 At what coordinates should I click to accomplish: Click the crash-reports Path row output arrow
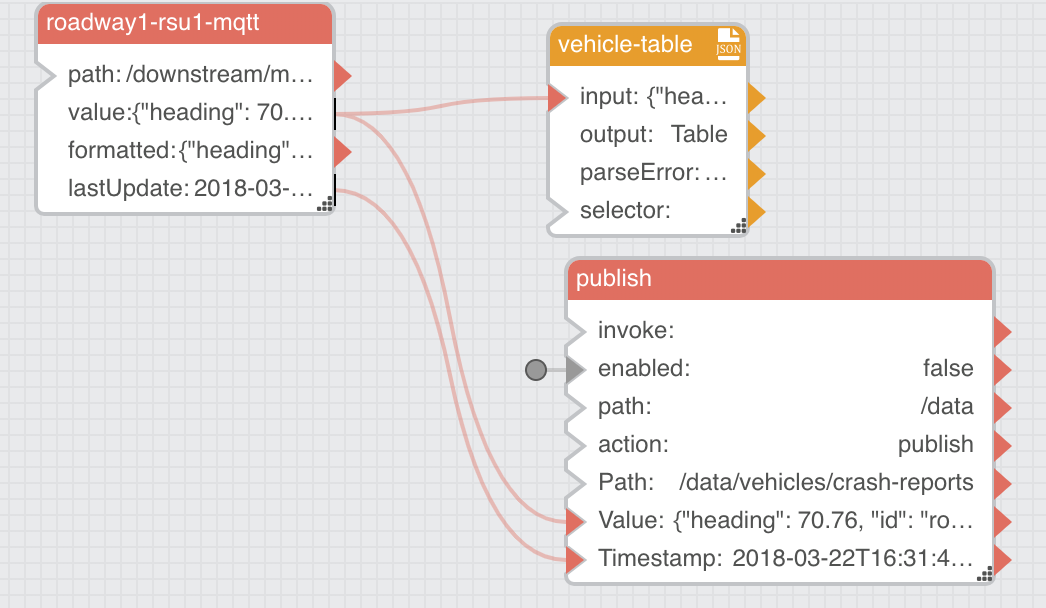point(1003,483)
